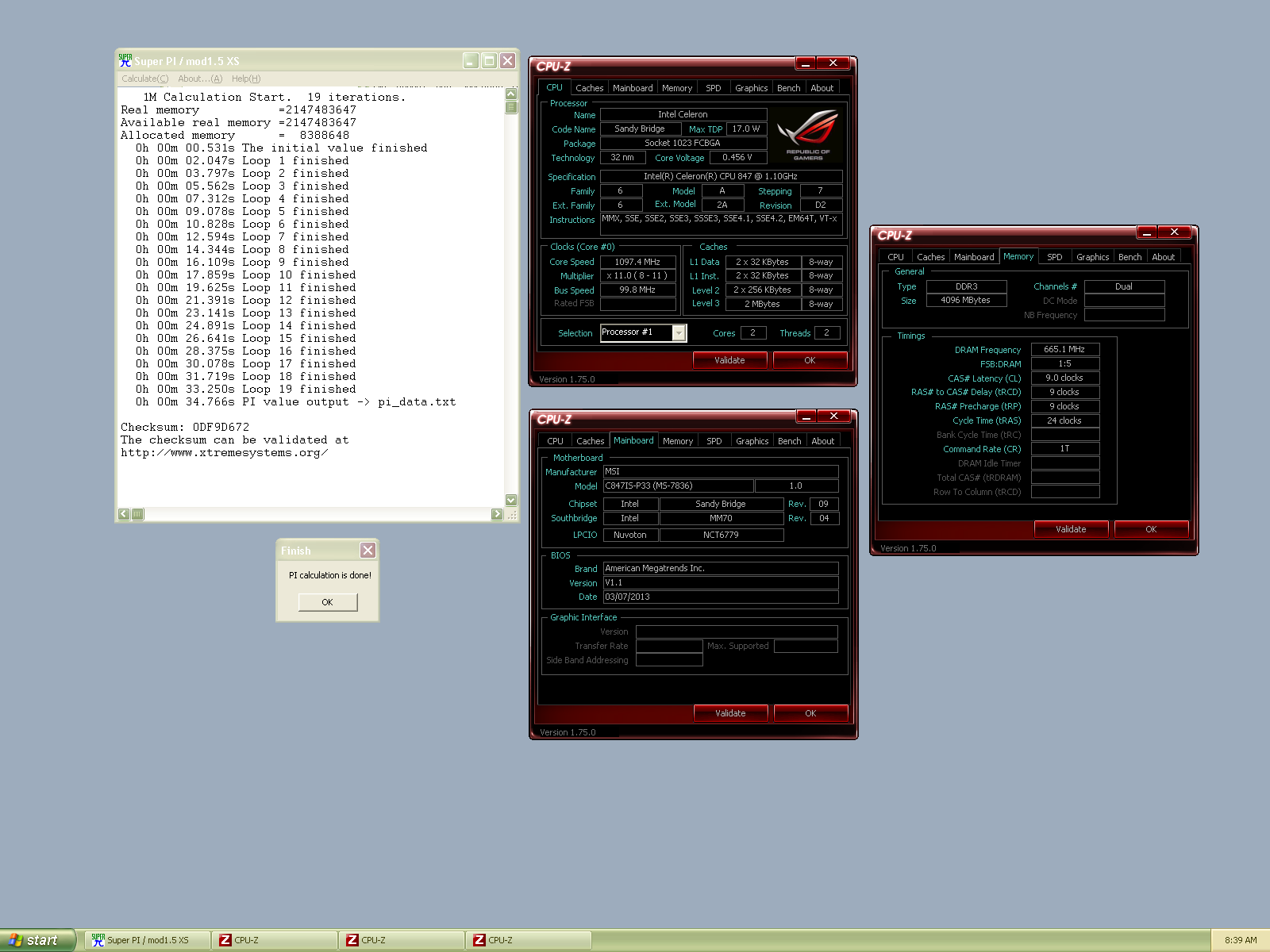Click the system clock showing 8:39 AM

pyautogui.click(x=1241, y=940)
